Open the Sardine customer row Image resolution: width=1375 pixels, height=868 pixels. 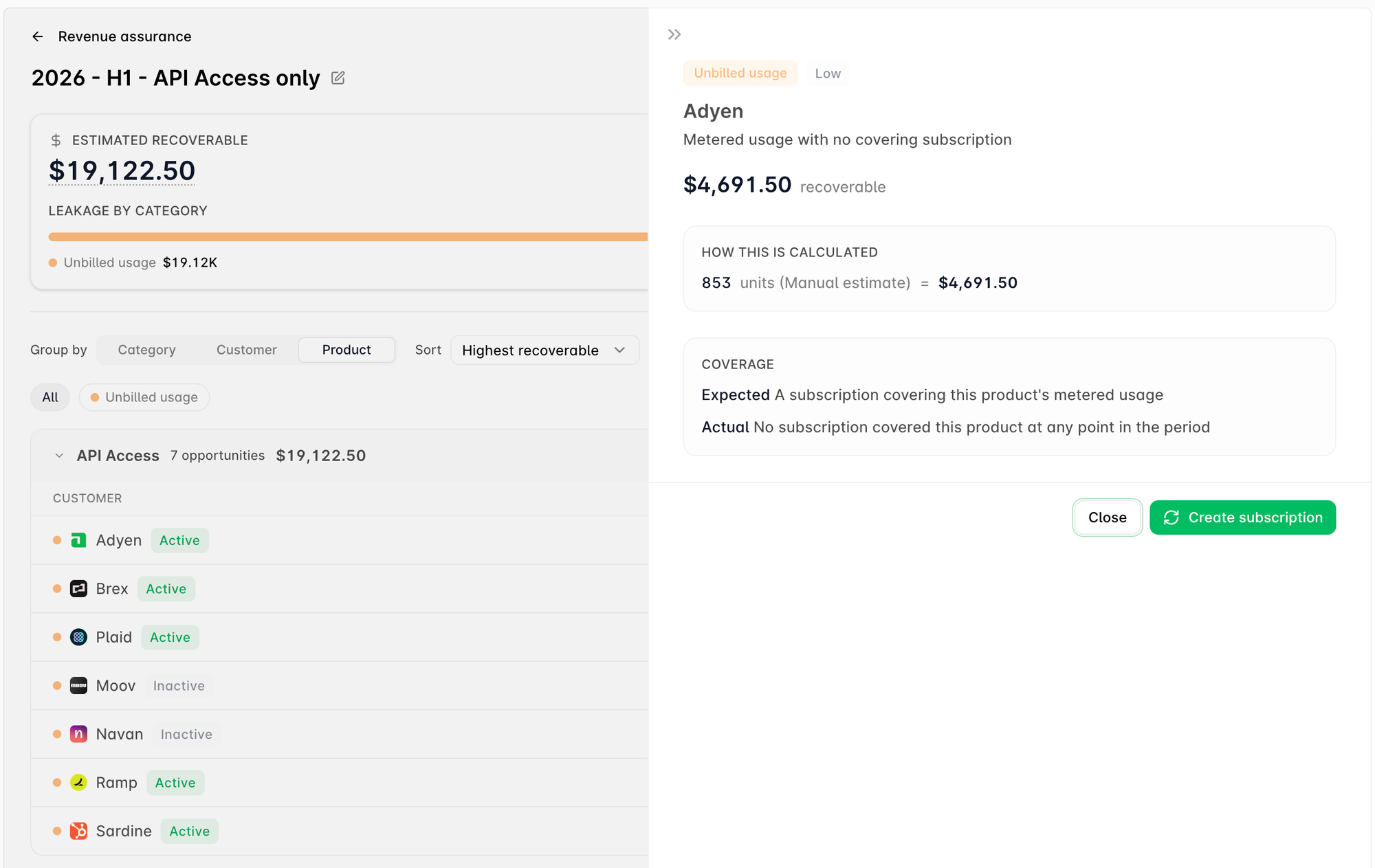[x=340, y=831]
